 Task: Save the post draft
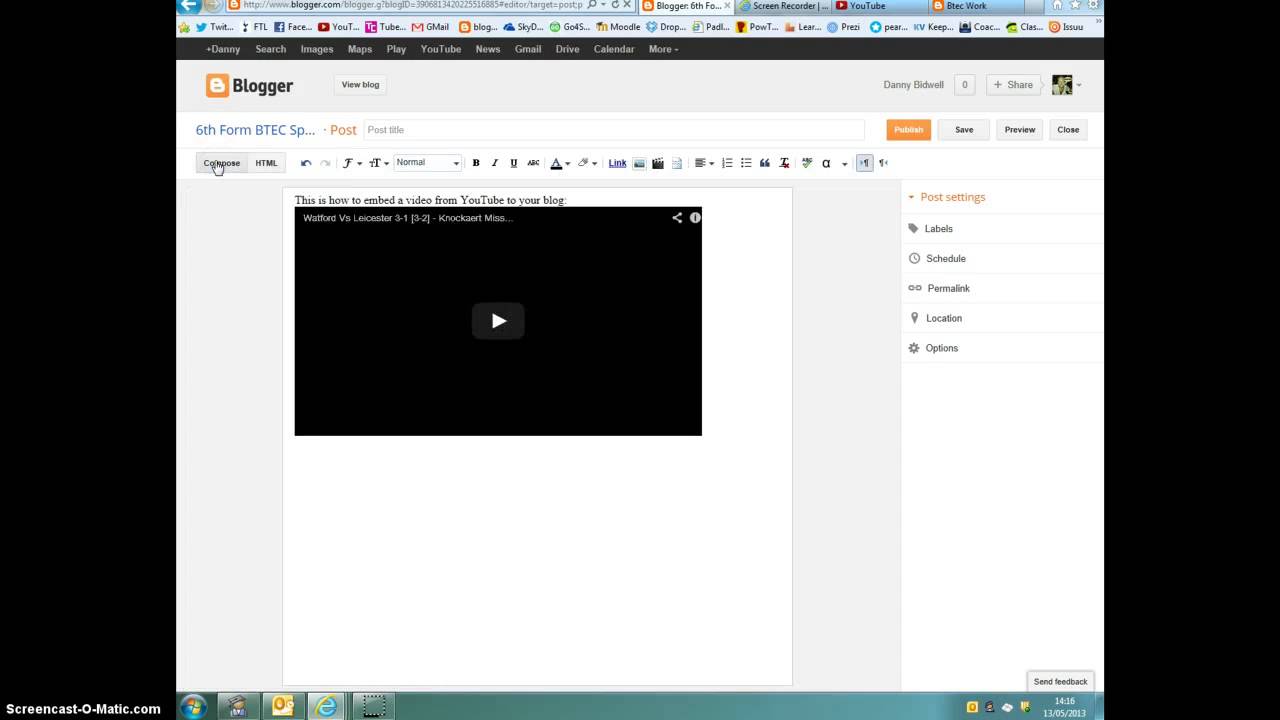tap(964, 130)
